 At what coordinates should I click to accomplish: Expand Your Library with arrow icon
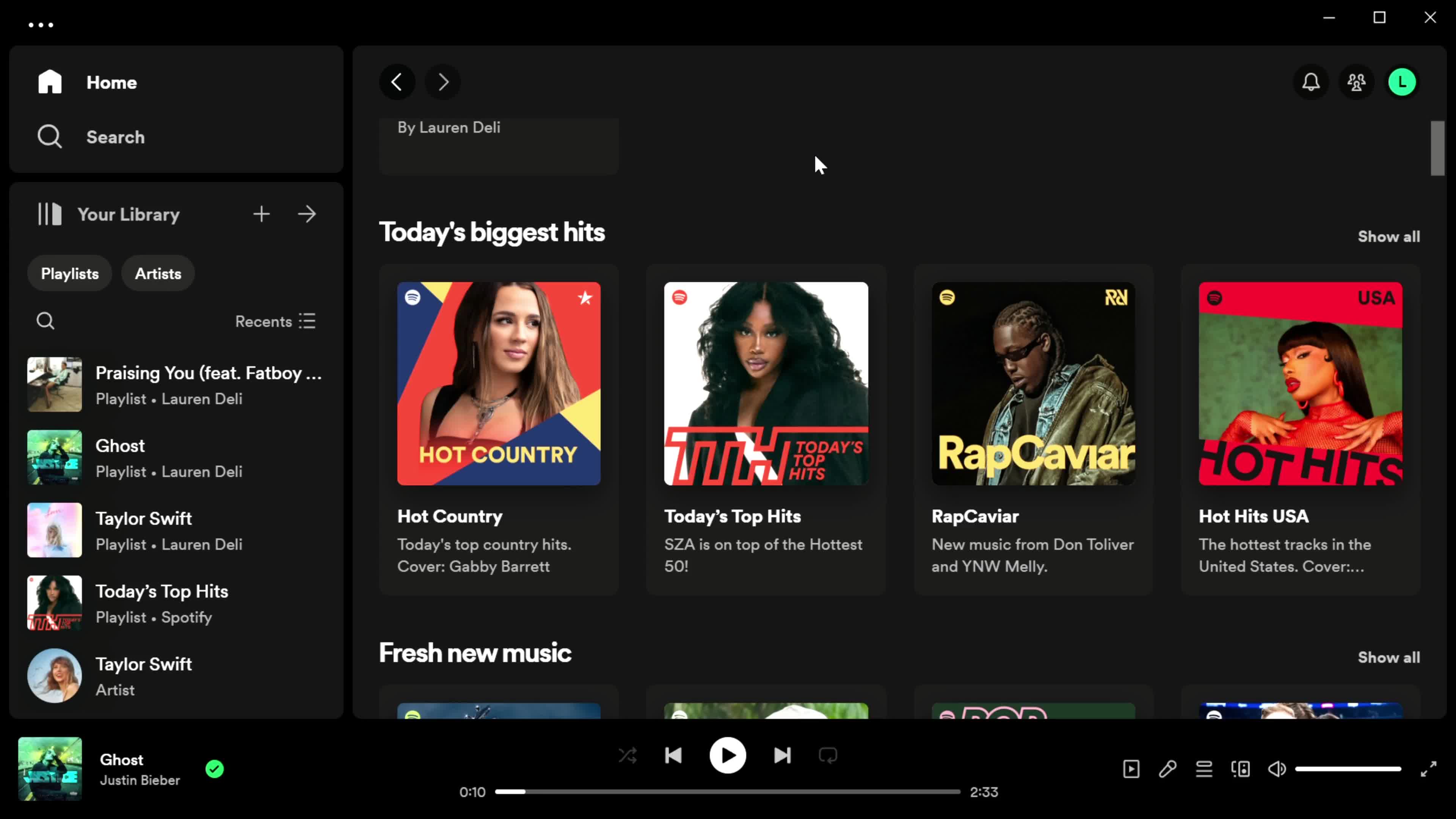(x=308, y=214)
